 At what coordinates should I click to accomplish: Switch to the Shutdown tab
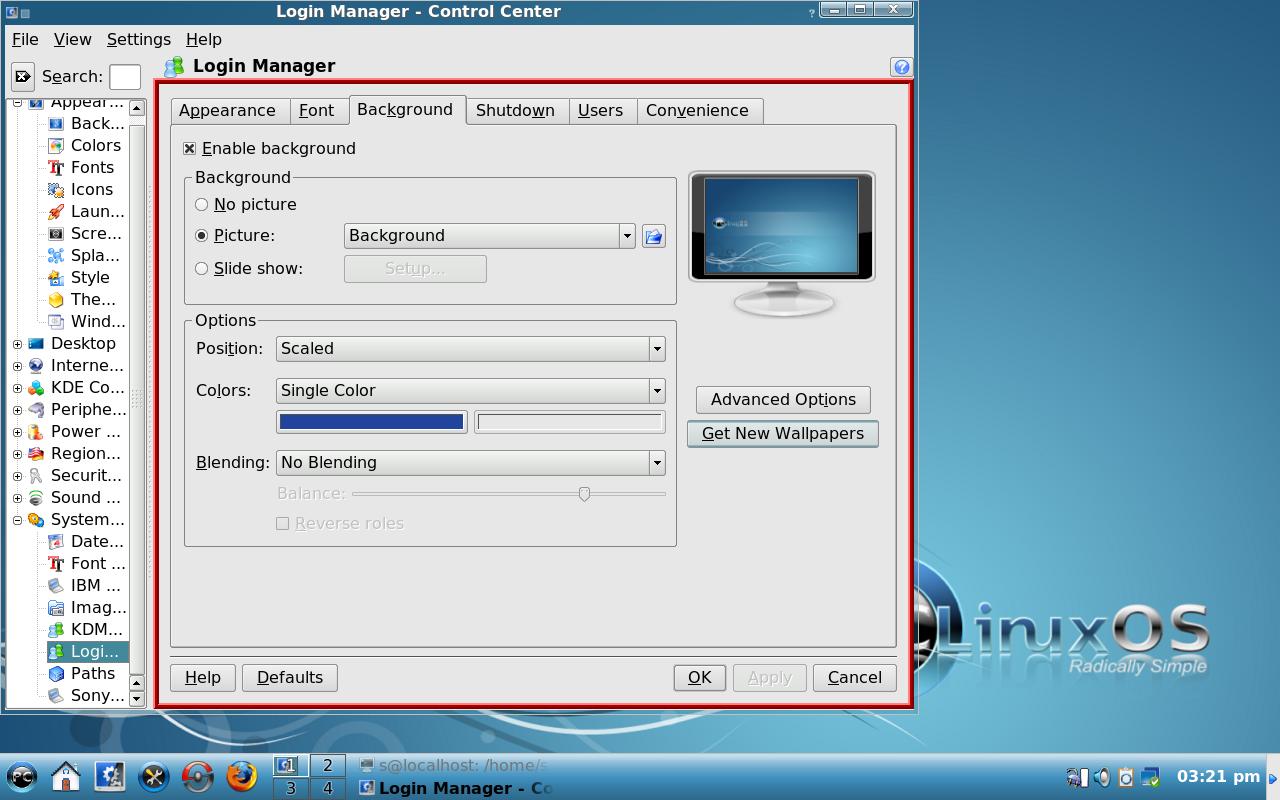[x=517, y=111]
